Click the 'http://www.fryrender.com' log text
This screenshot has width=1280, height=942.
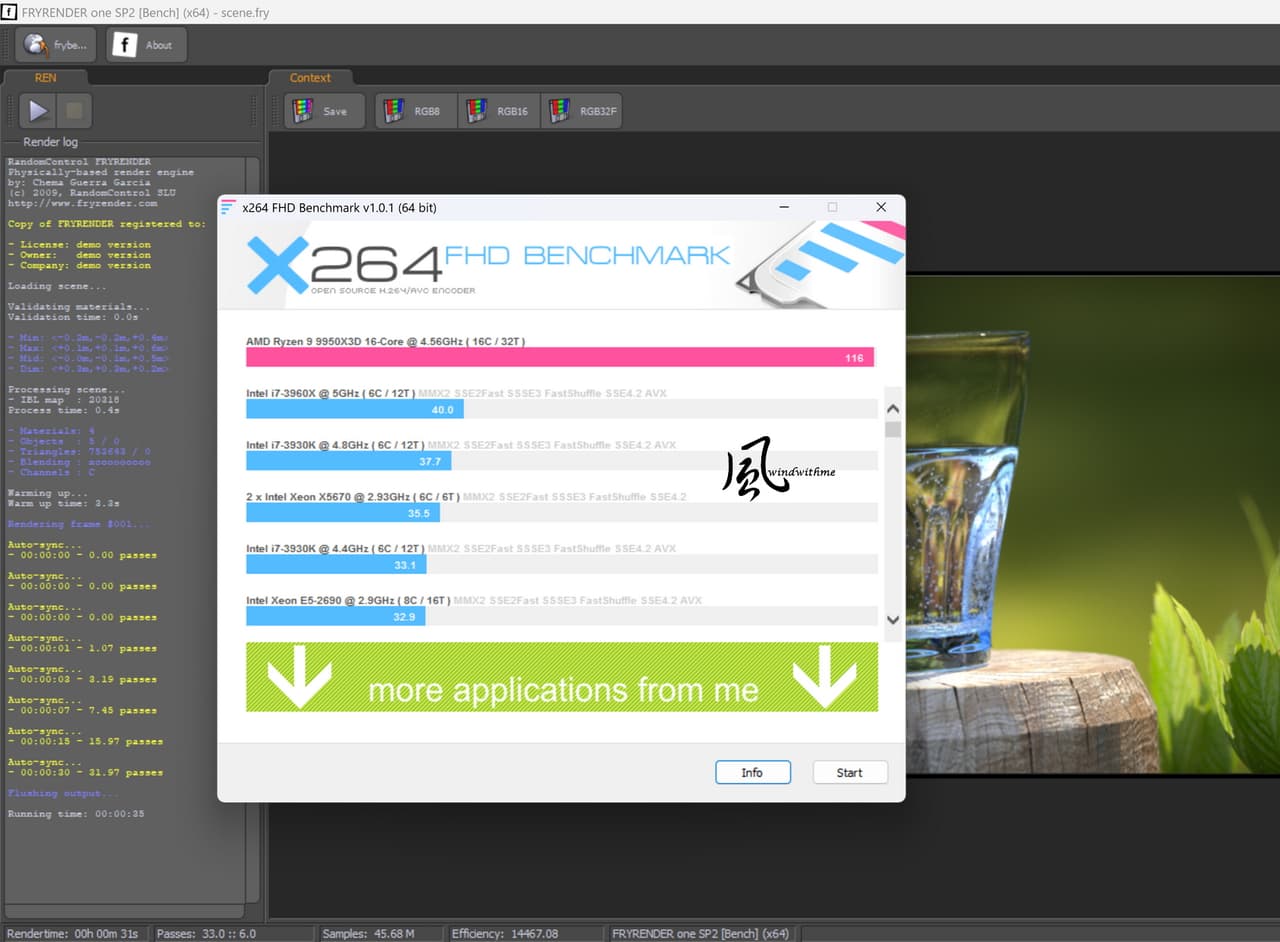[82, 203]
